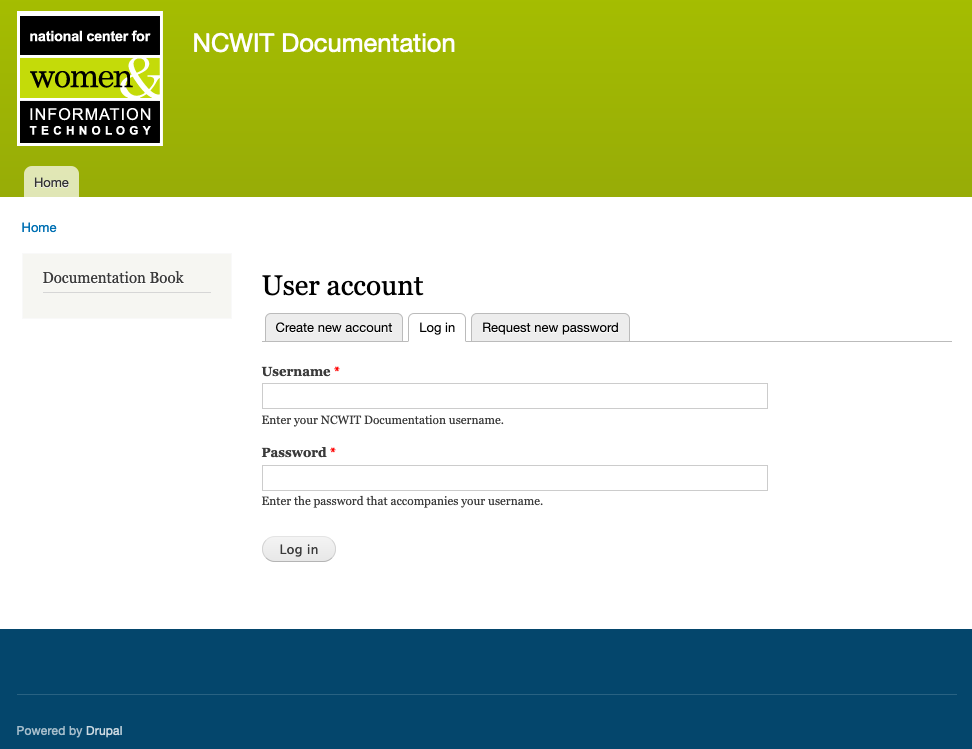The width and height of the screenshot is (972, 749).
Task: Click the red required asterisk beside Username
Action: click(337, 371)
